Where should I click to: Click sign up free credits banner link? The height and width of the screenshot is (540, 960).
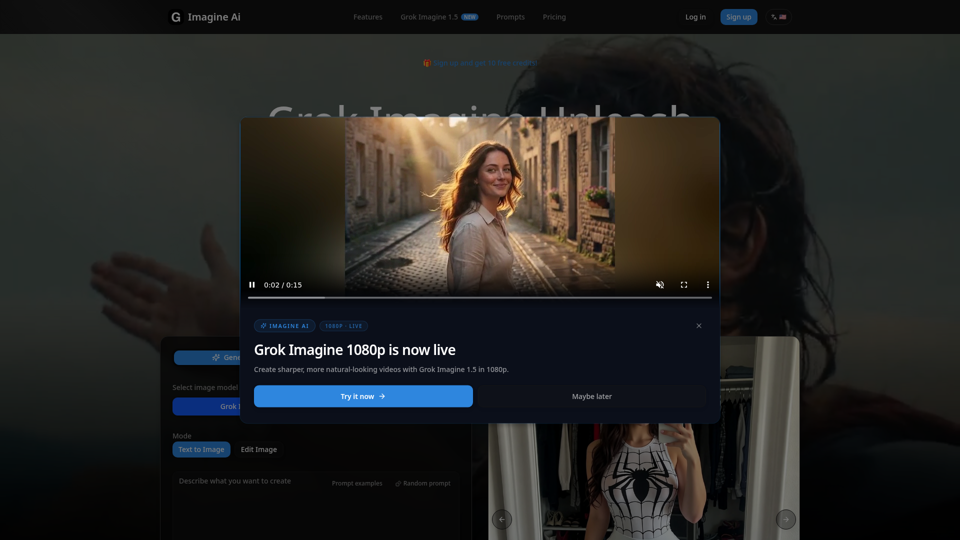(480, 63)
